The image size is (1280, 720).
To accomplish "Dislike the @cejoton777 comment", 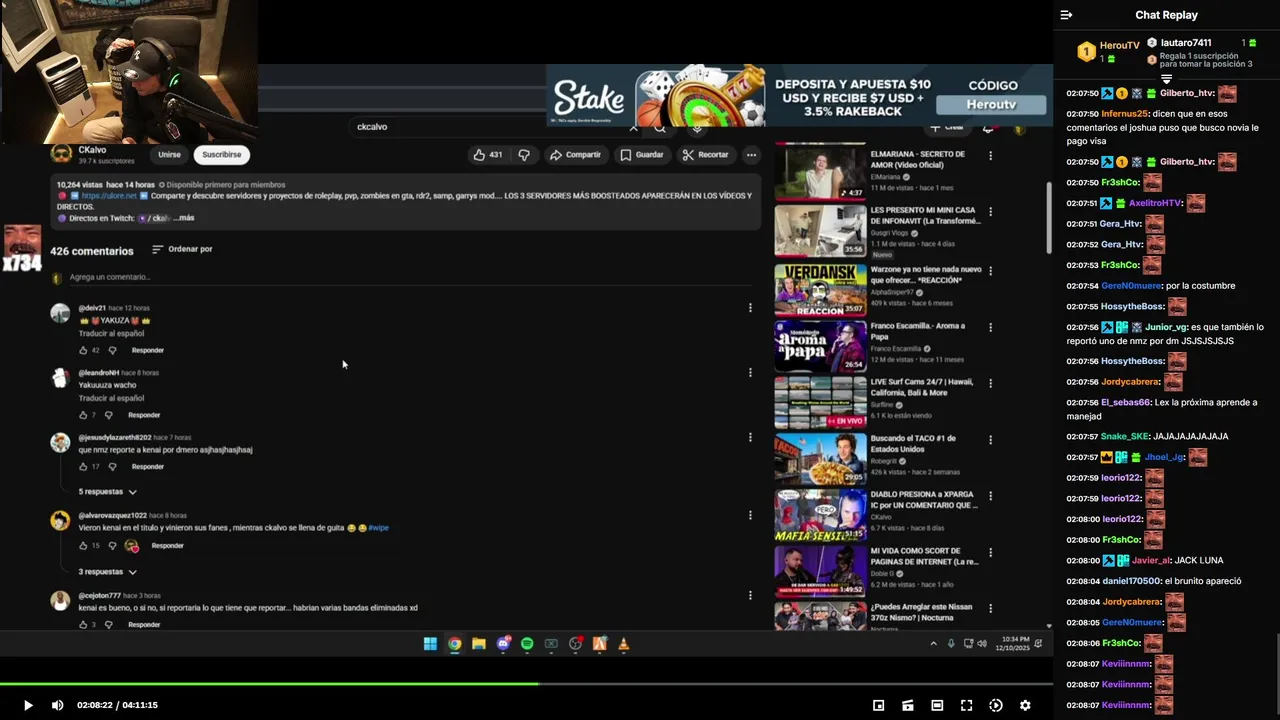I will 109,625.
